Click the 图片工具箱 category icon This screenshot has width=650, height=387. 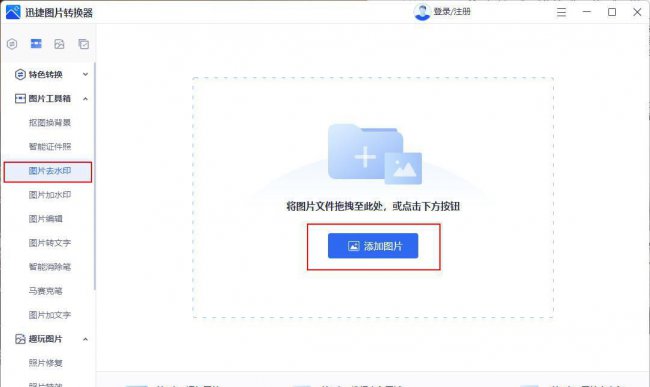click(x=20, y=99)
